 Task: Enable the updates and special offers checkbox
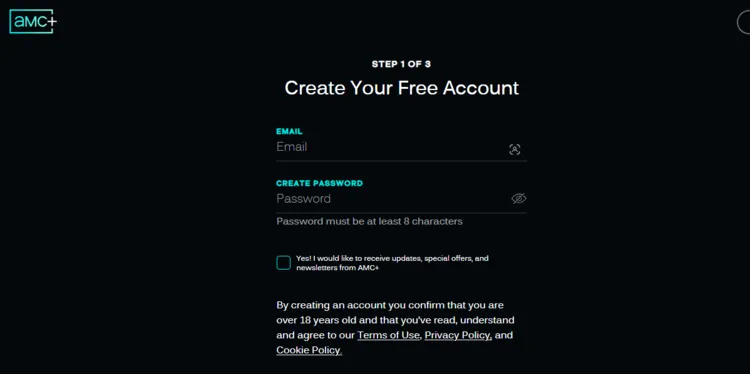pyautogui.click(x=283, y=263)
